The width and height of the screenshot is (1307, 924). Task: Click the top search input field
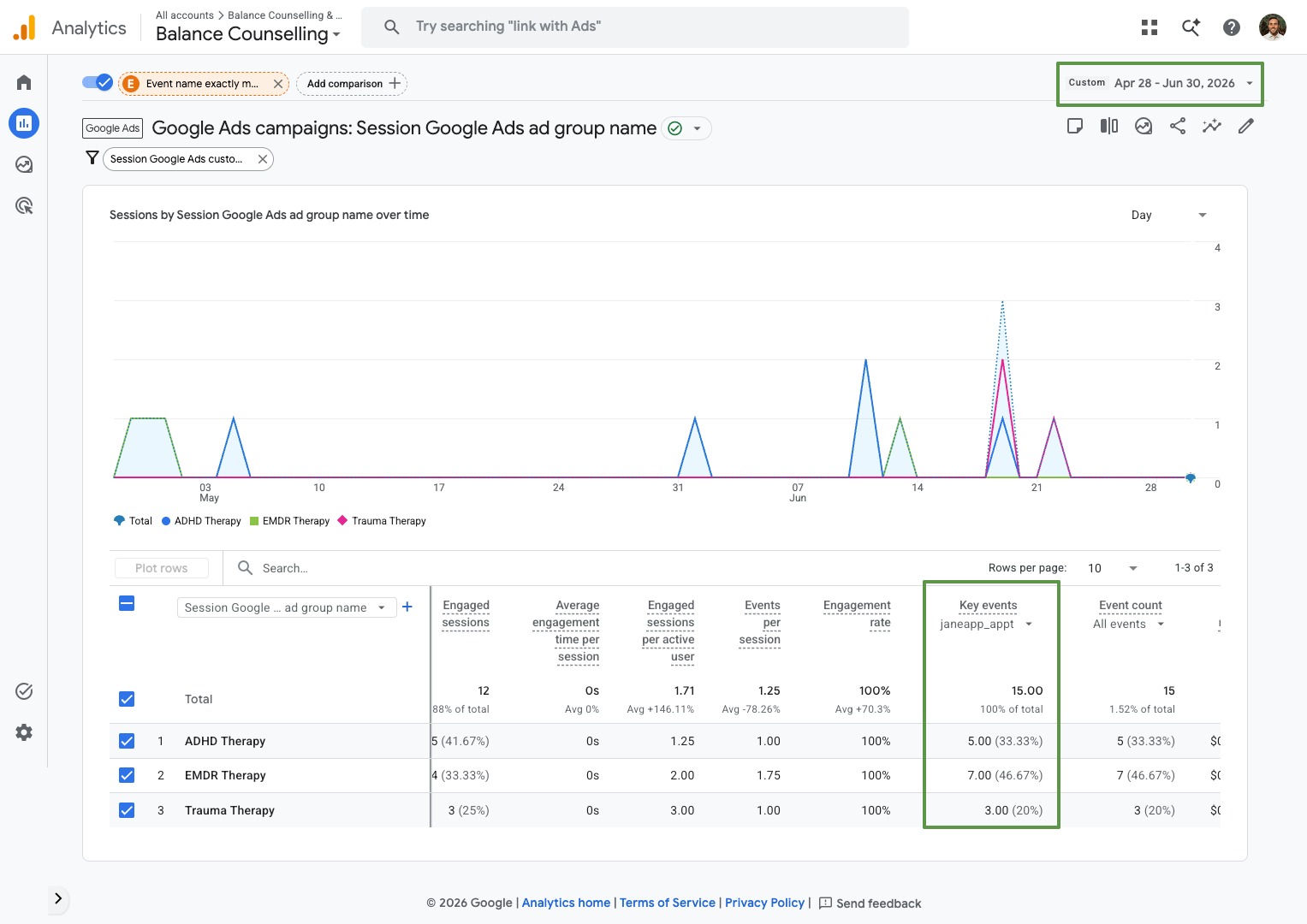point(635,27)
